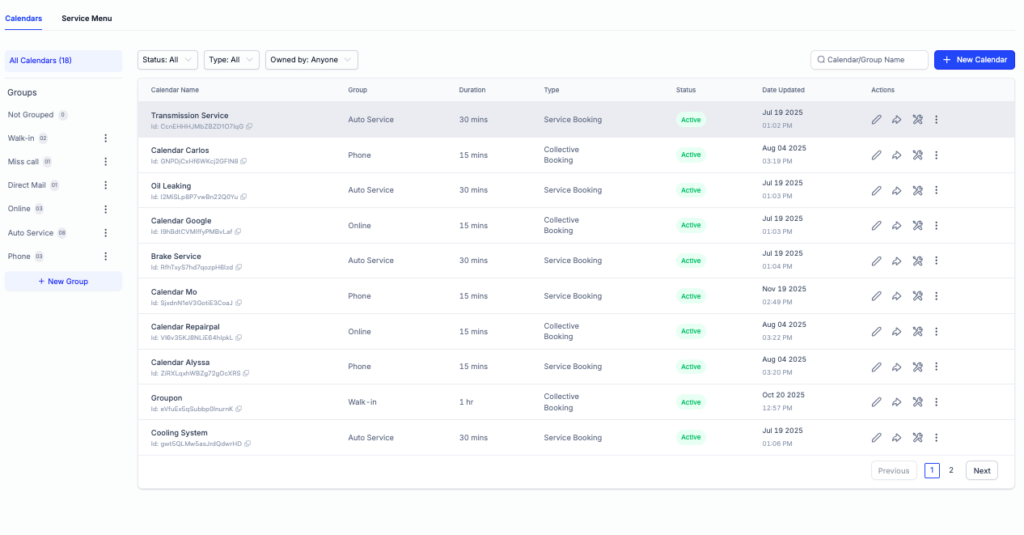Click the edit pencil for Transmission Service
This screenshot has width=1024, height=535.
[876, 120]
